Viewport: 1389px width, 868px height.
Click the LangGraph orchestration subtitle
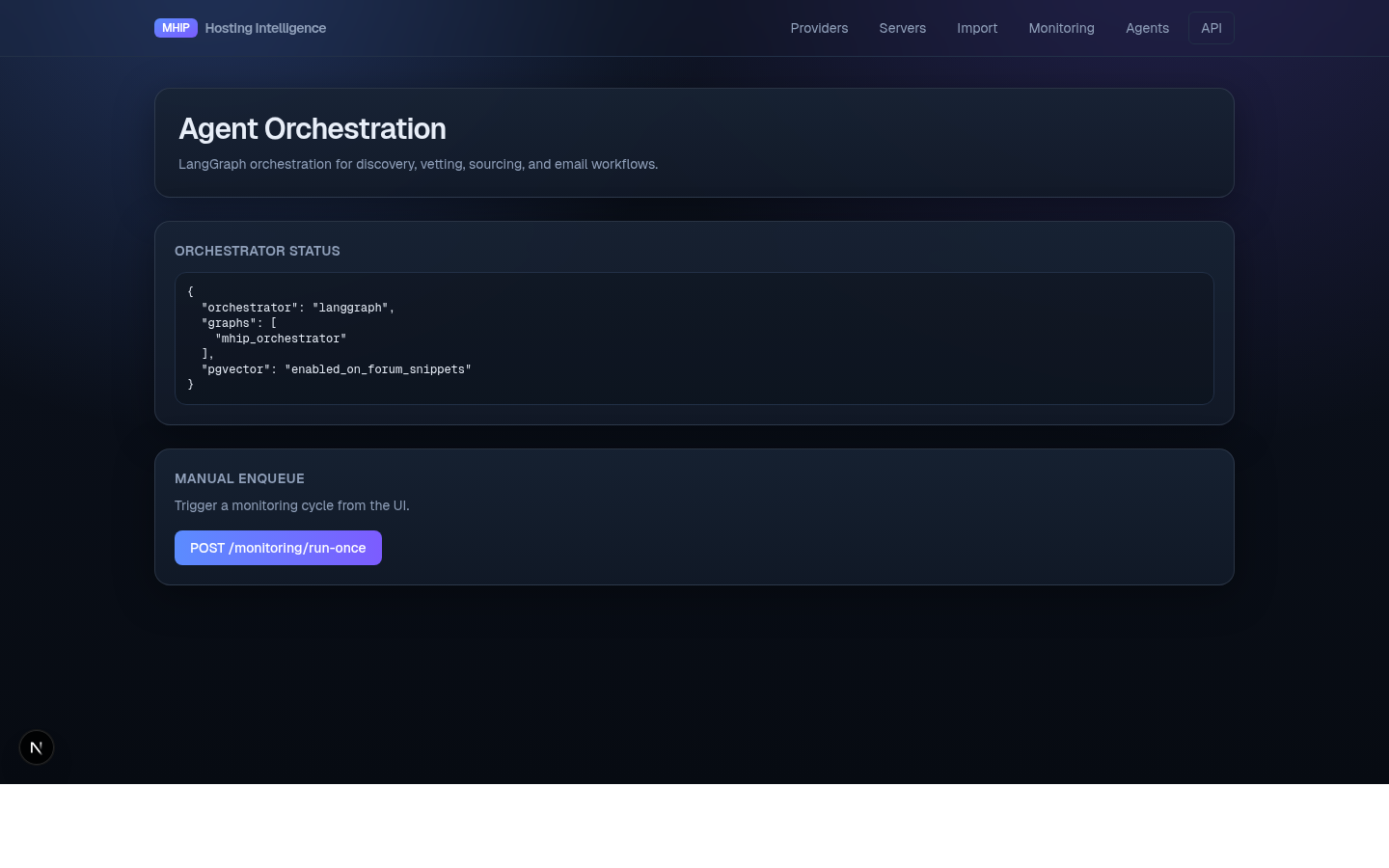click(x=418, y=164)
